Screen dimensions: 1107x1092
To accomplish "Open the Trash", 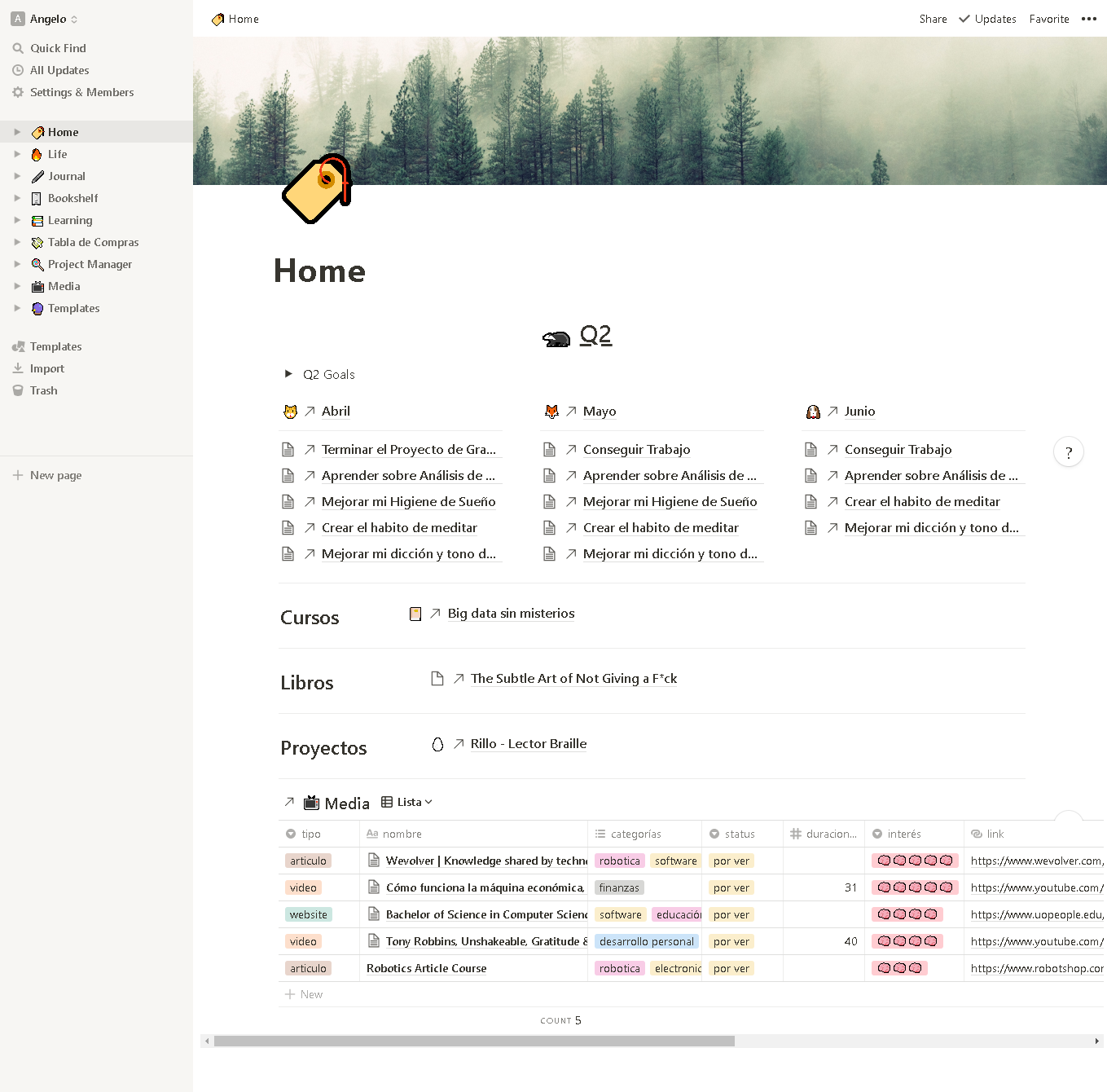I will [43, 390].
